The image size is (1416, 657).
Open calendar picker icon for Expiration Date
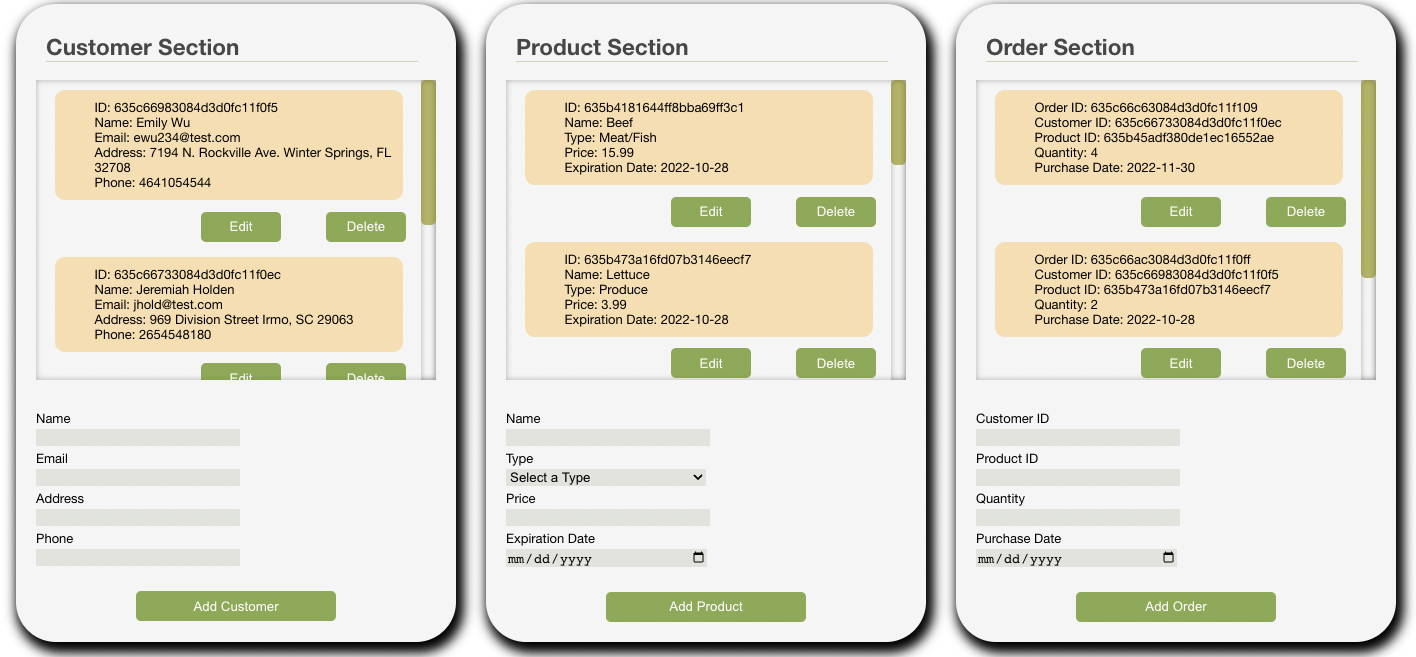tap(699, 558)
